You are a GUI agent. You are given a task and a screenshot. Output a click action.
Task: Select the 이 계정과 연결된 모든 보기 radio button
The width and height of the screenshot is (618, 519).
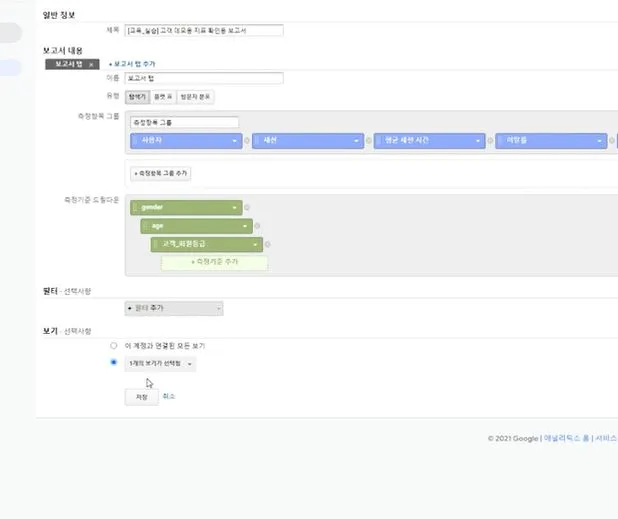pos(114,346)
